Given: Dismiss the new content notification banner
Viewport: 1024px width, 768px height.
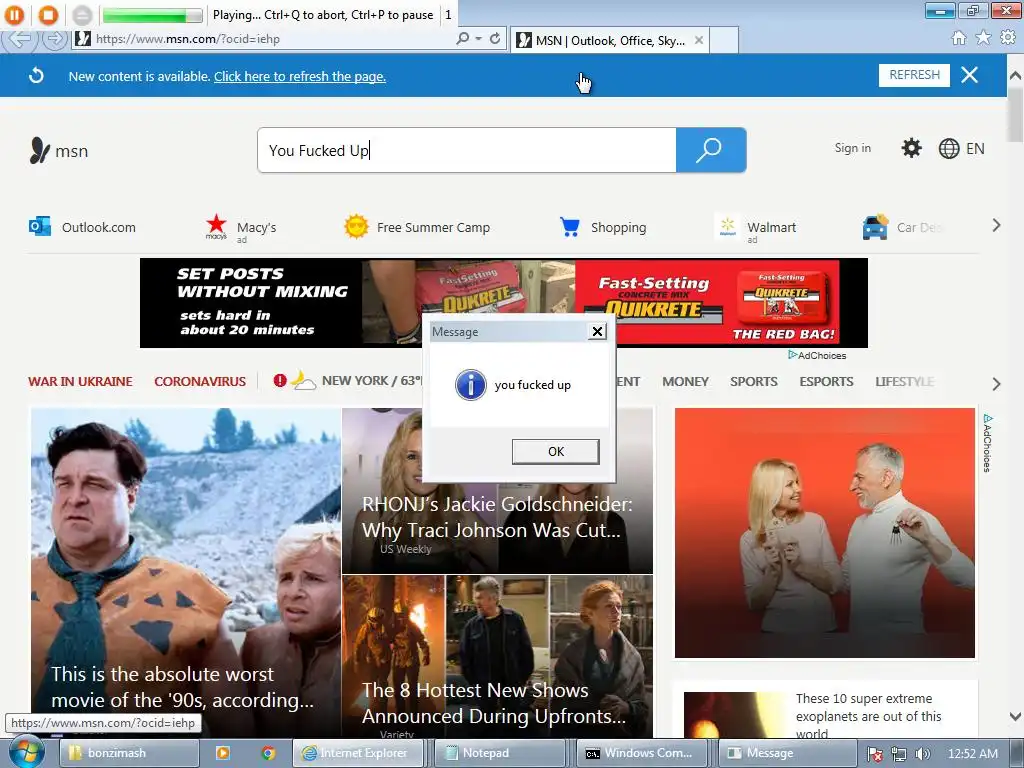Looking at the screenshot, I should coord(969,75).
